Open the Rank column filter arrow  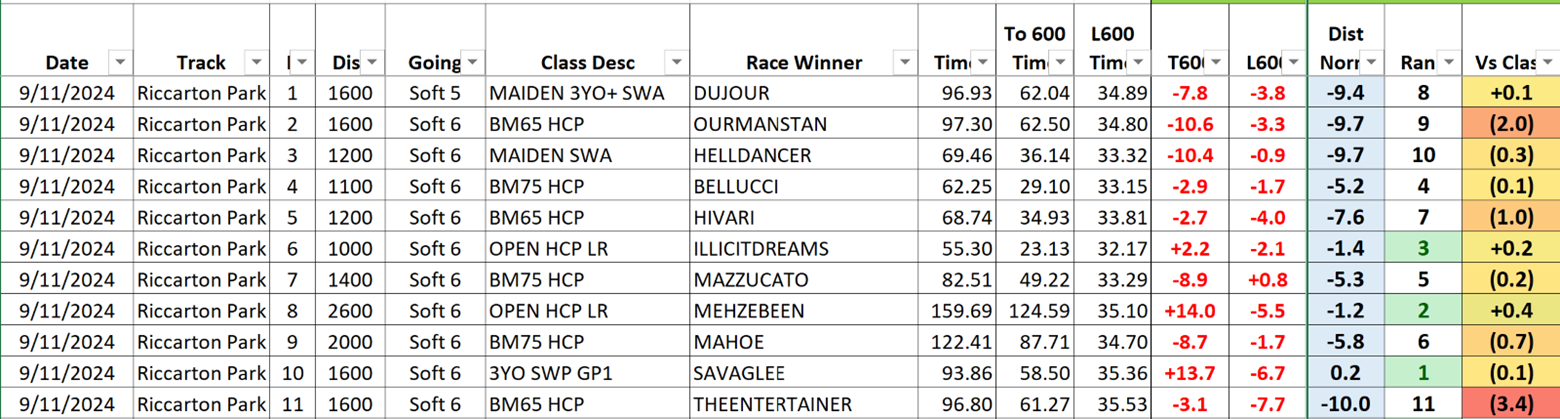pos(1446,62)
